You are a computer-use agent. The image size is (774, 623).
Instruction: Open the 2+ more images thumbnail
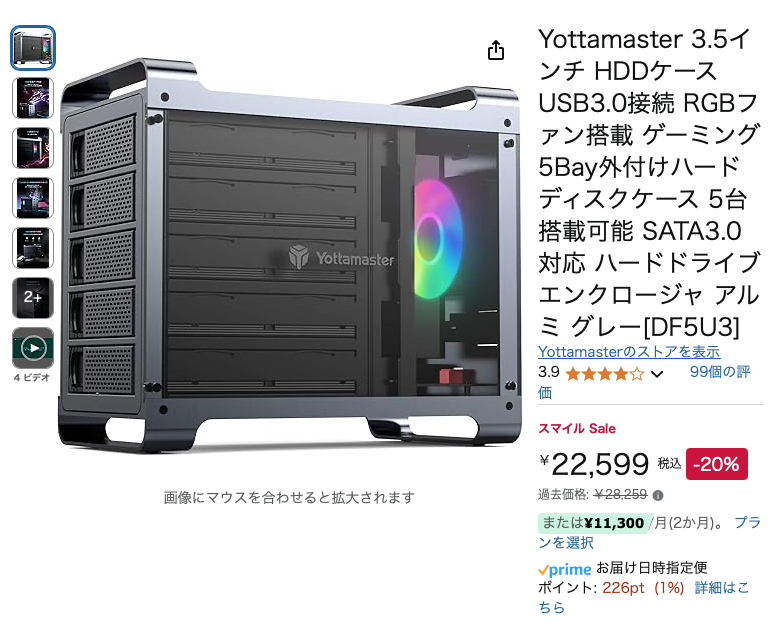coord(33,298)
